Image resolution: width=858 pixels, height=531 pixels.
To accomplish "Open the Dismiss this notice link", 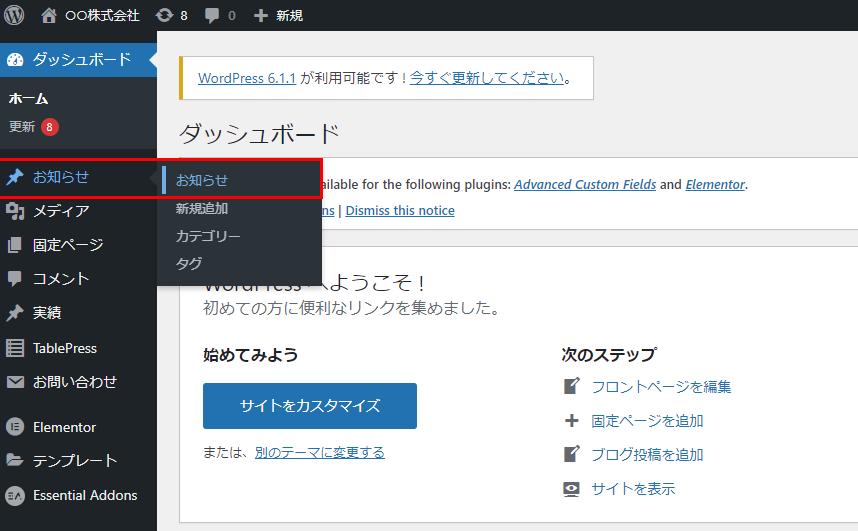I will 400,211.
